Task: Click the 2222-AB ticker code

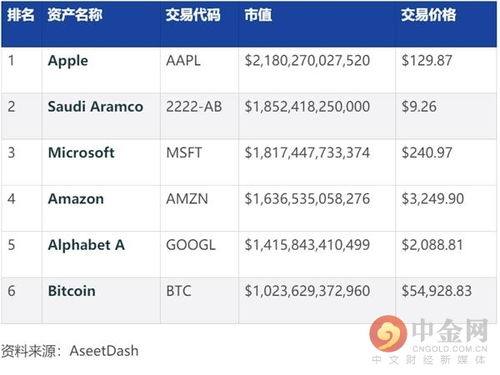Action: pos(194,107)
